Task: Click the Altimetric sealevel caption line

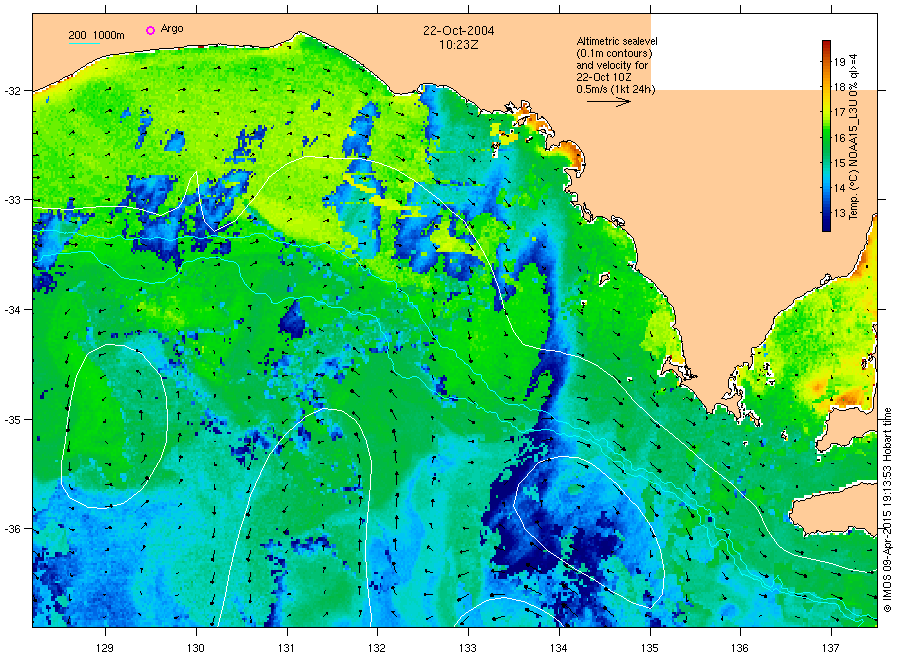Action: point(616,41)
